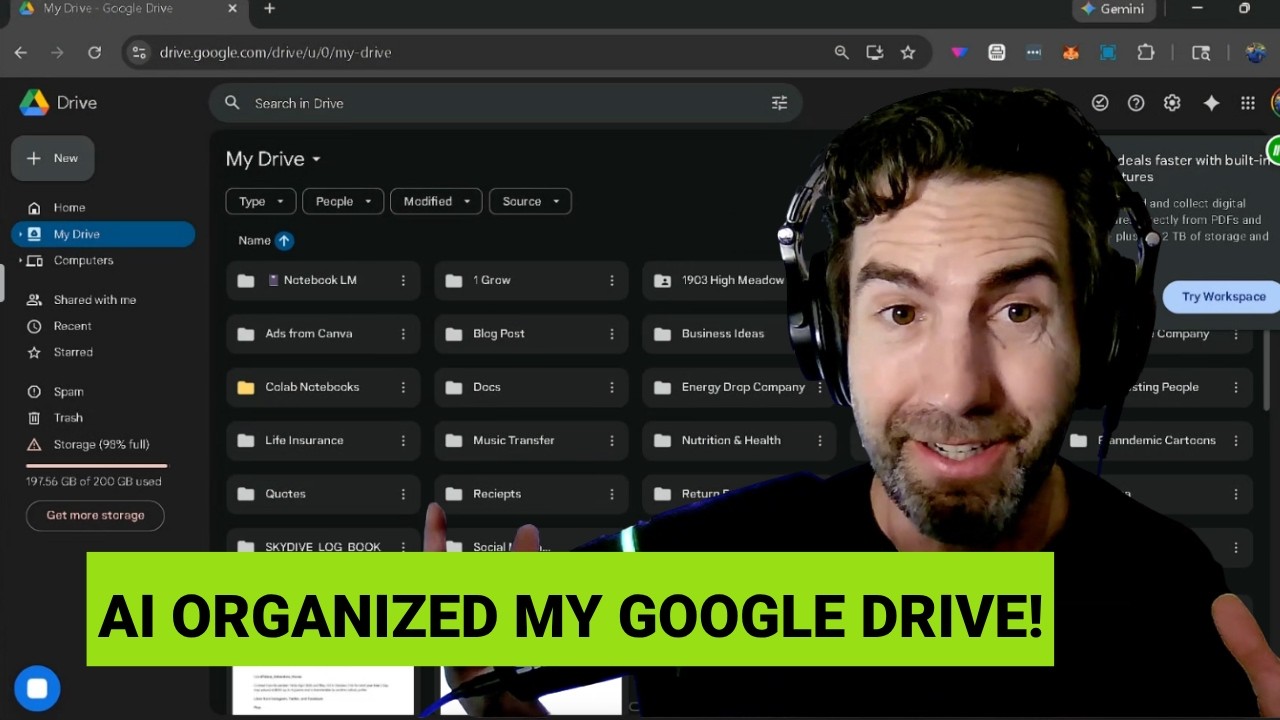
Task: Open the Modified filter dropdown
Action: click(436, 201)
